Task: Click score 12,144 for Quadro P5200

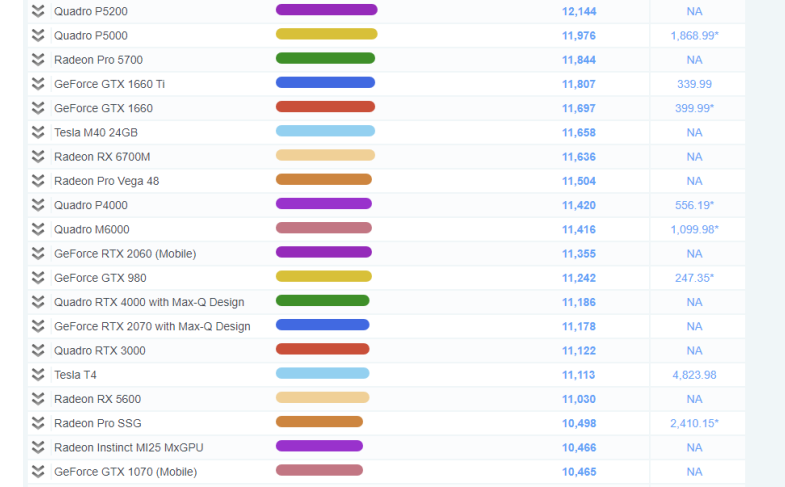Action: [579, 12]
